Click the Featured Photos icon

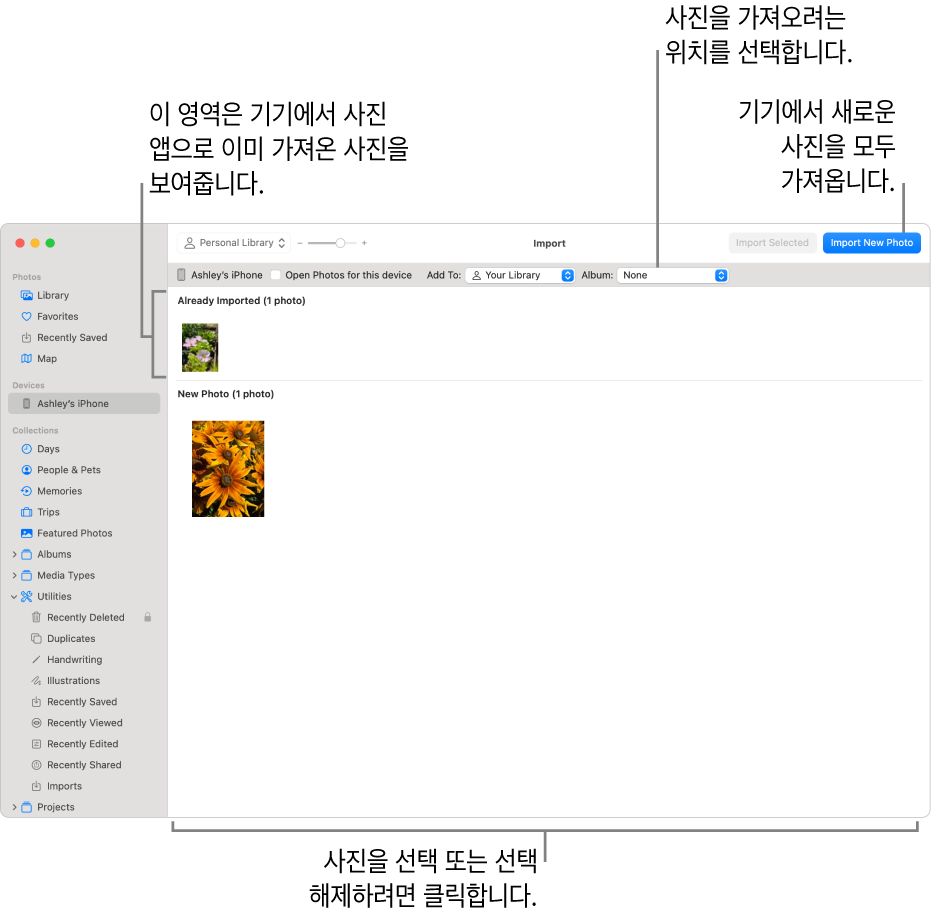click(26, 534)
